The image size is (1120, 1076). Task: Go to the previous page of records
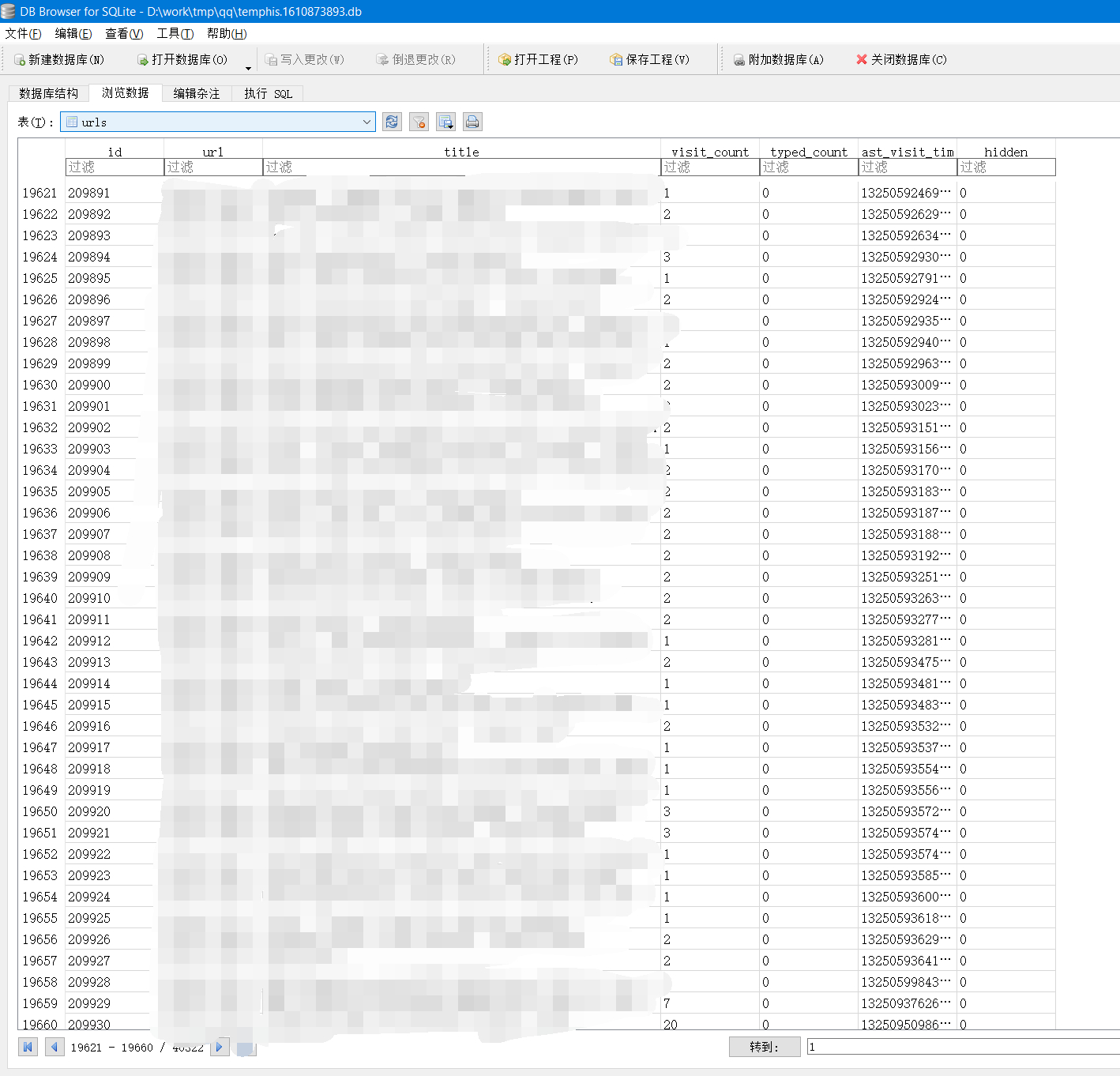tap(54, 1047)
